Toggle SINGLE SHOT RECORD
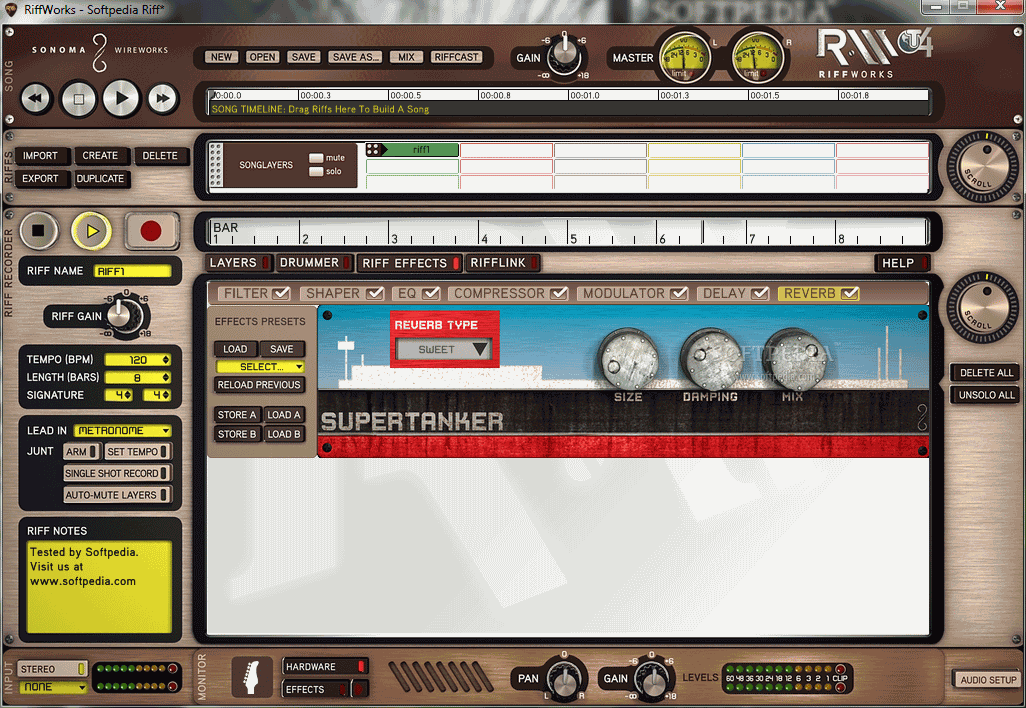The width and height of the screenshot is (1026, 708). click(117, 473)
